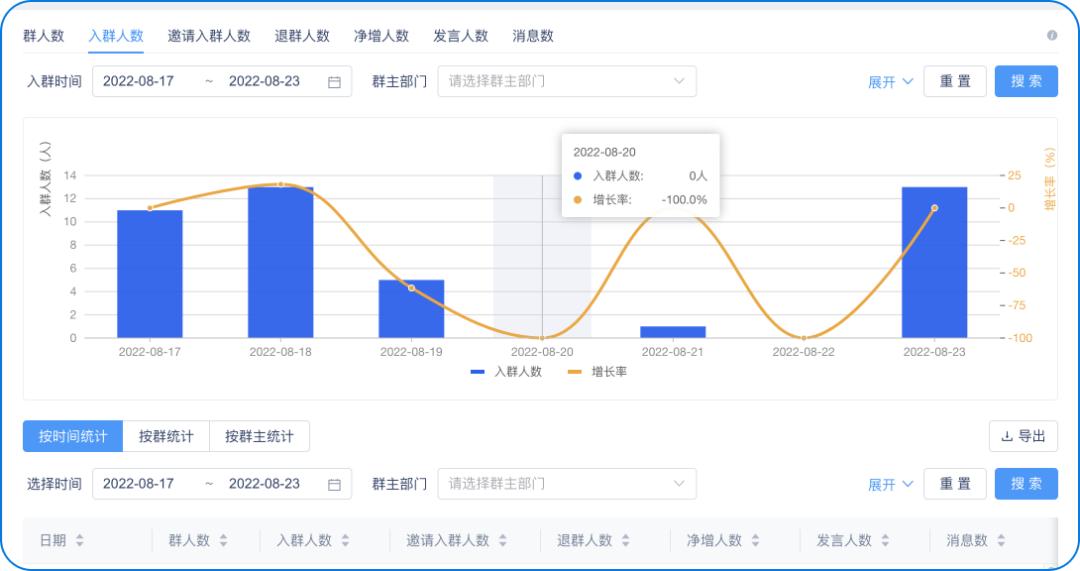Sort table by 邀请入群人数 column arrows

pos(503,541)
